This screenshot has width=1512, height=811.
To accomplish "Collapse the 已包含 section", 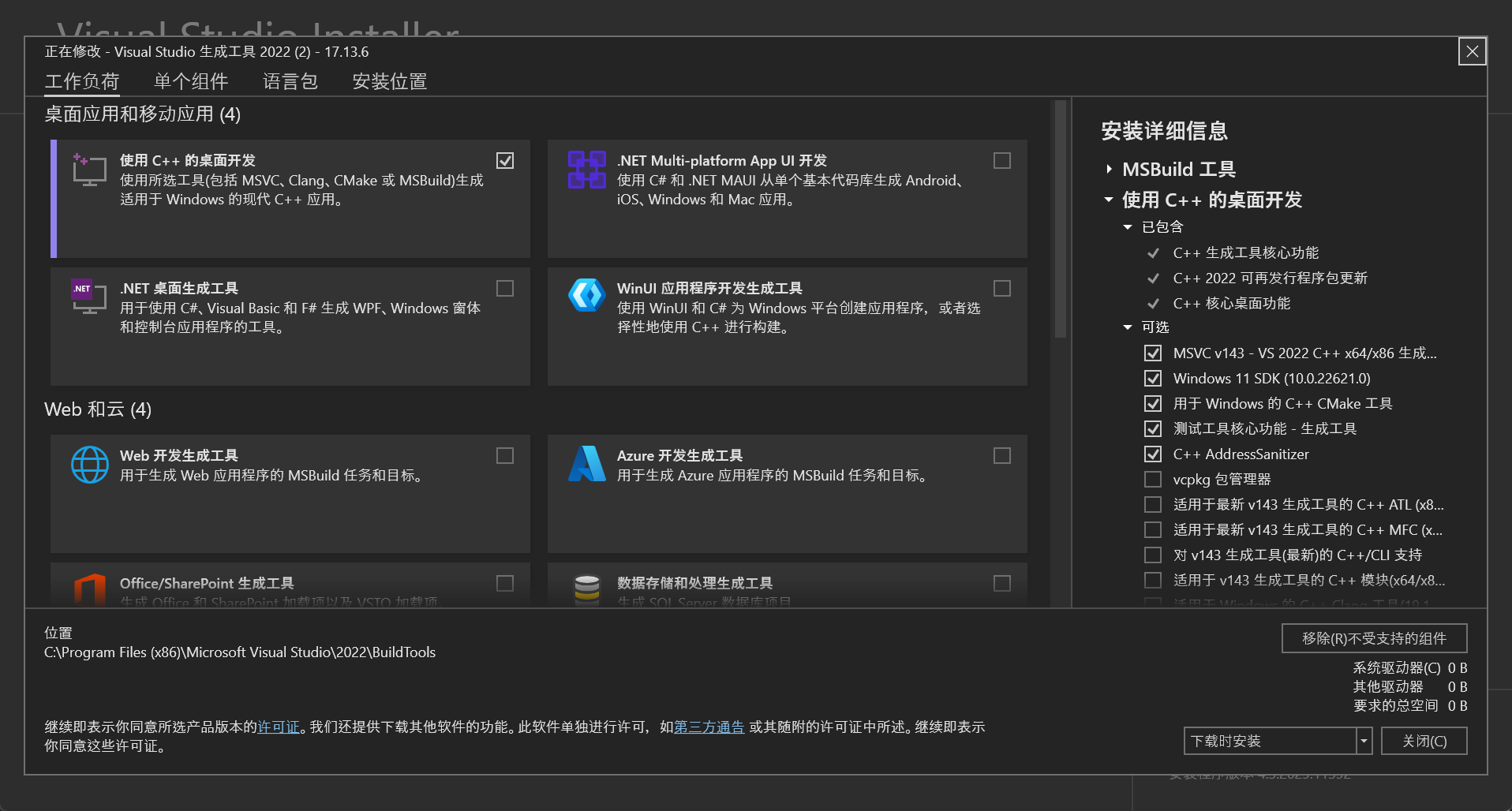I will (x=1127, y=226).
